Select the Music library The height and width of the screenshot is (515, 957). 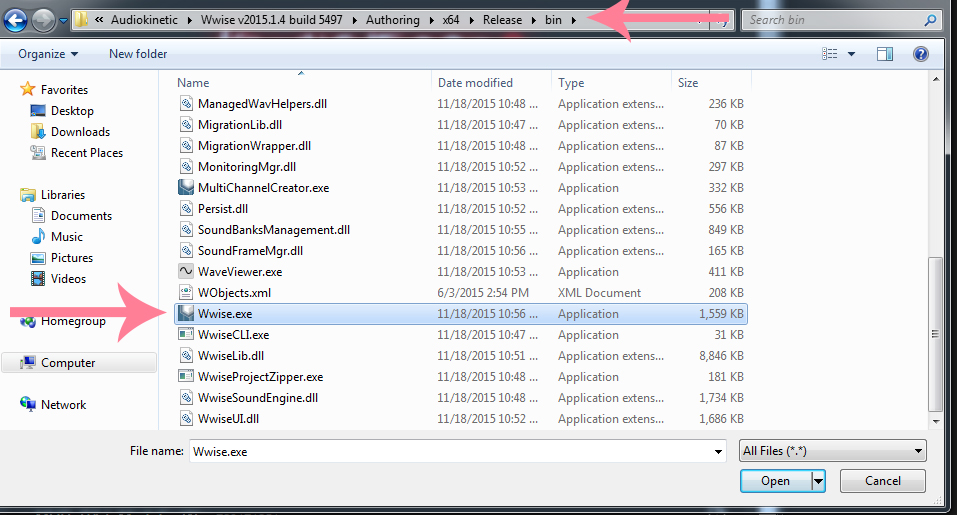(67, 237)
